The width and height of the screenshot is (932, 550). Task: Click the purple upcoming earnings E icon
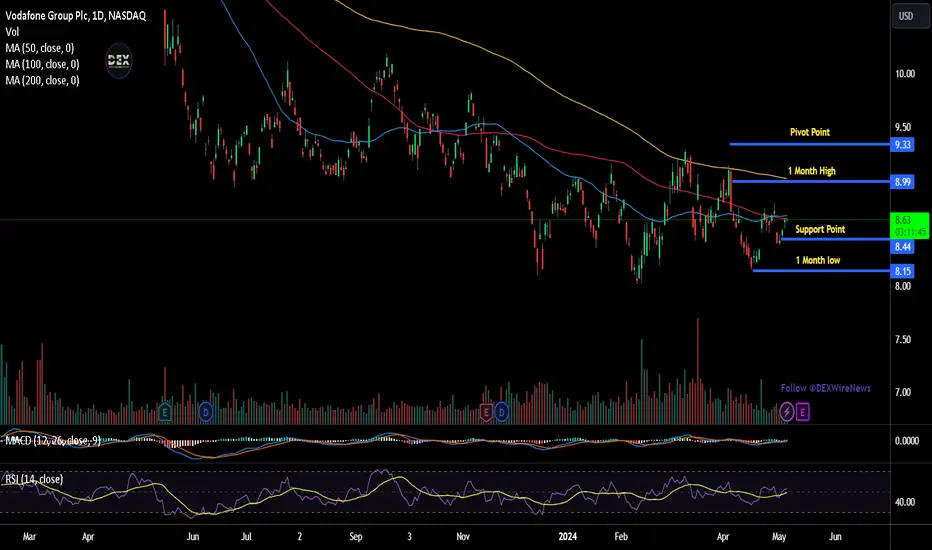[x=802, y=411]
